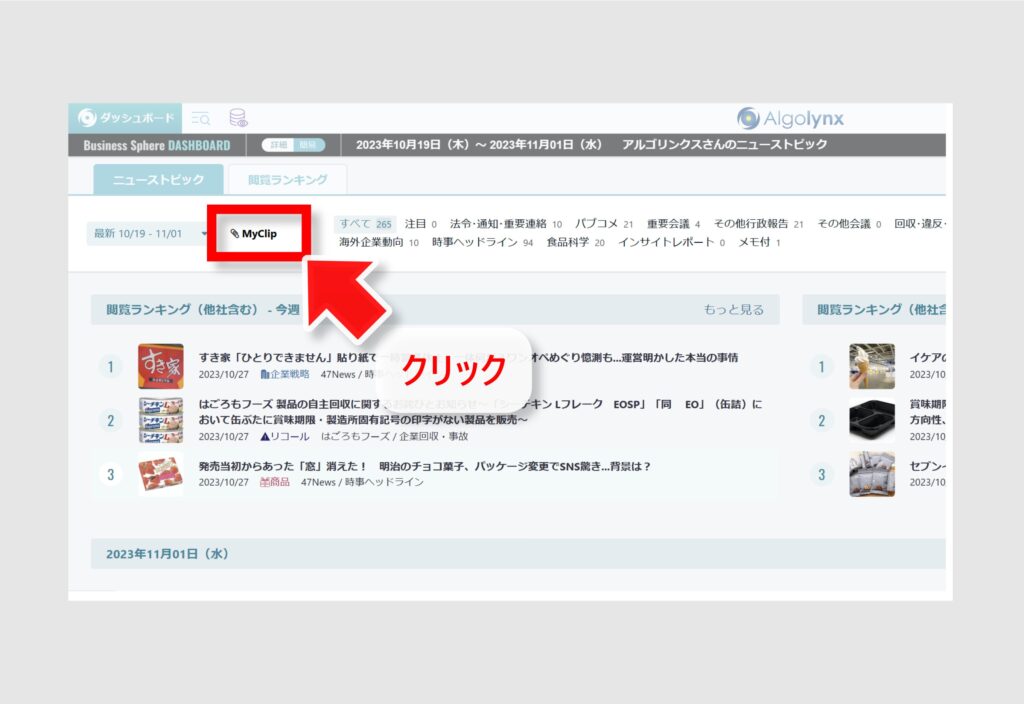This screenshot has height=704, width=1024.
Task: Click the リコール warning triangle tag
Action: 284,436
